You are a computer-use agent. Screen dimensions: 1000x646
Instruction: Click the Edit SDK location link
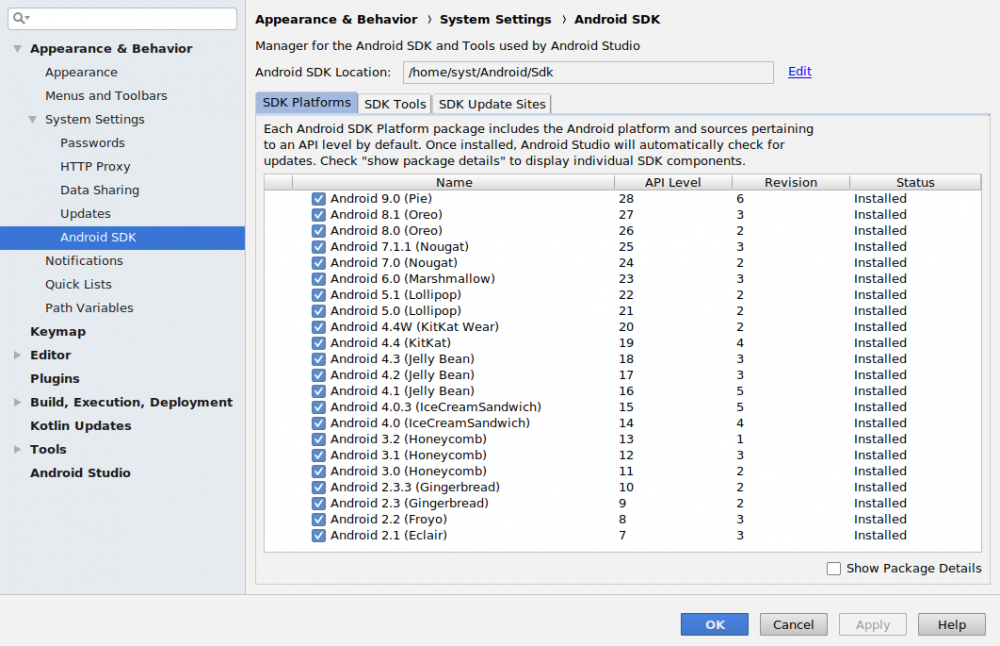pos(800,71)
